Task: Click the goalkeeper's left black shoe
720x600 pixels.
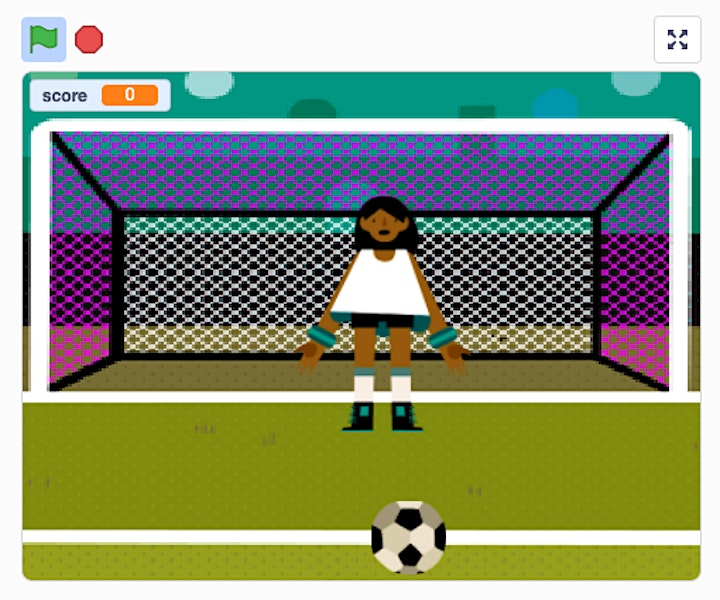Action: [359, 417]
